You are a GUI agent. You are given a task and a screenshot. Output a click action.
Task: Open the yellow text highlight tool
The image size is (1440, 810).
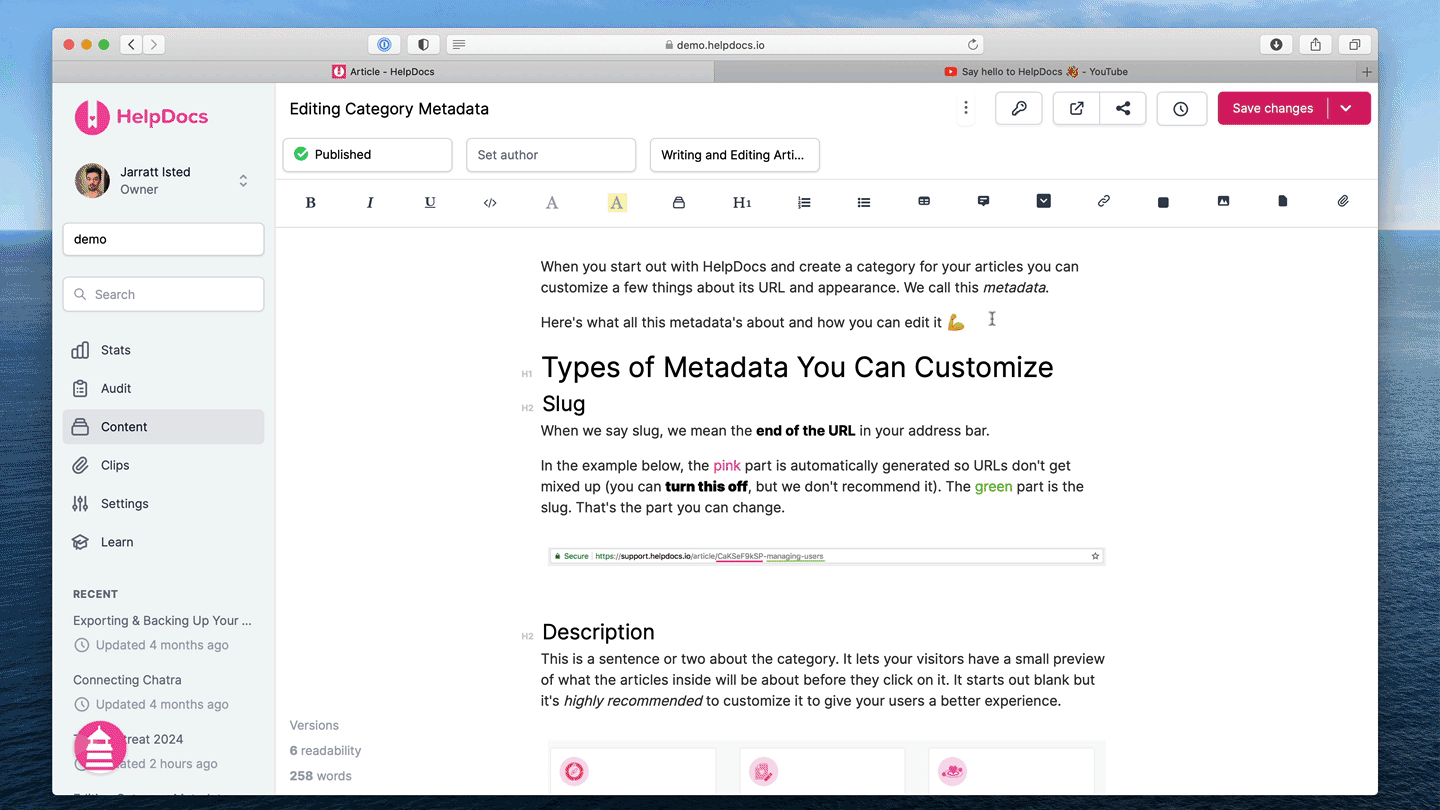tap(617, 202)
